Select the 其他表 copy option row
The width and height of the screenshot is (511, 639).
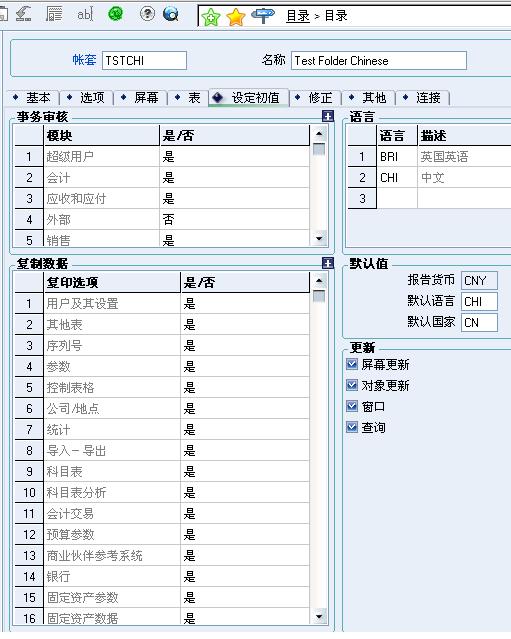[112, 325]
